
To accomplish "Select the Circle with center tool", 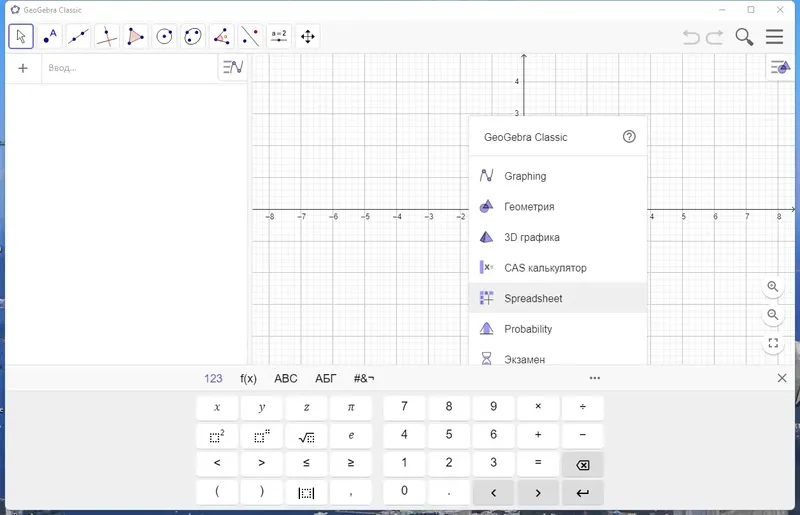I will point(164,36).
